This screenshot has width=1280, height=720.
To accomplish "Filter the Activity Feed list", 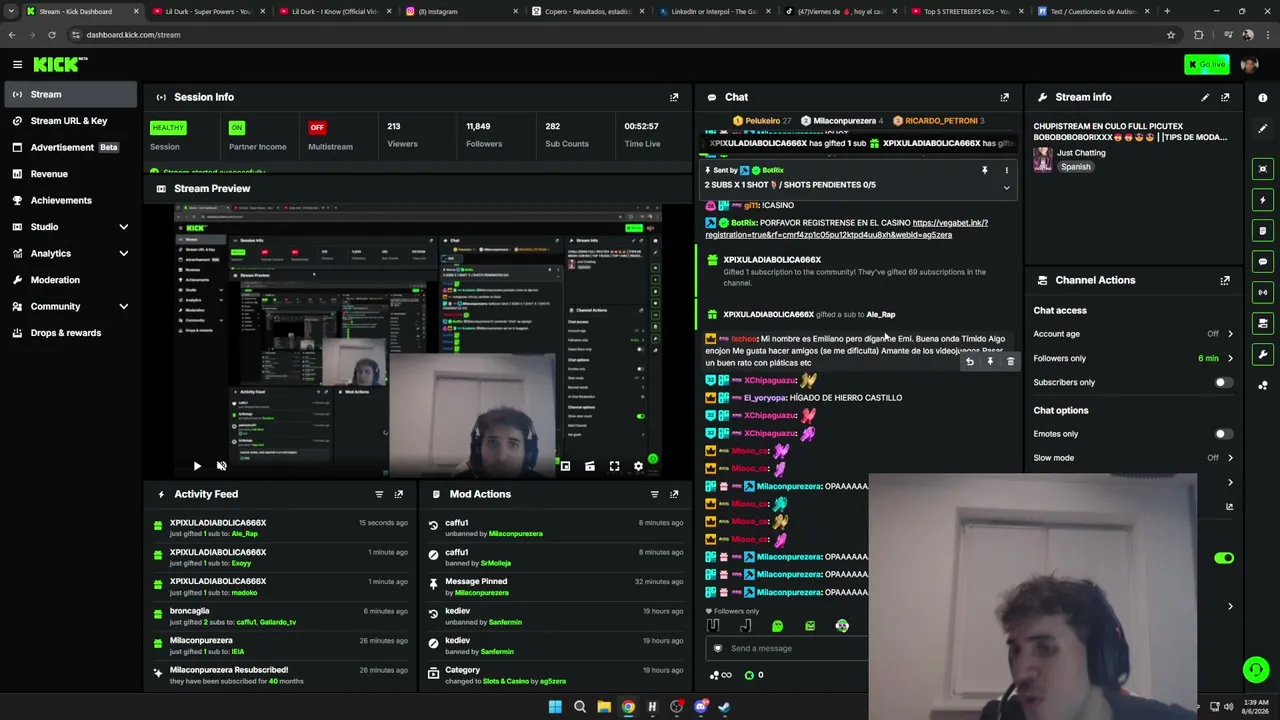I will (379, 494).
